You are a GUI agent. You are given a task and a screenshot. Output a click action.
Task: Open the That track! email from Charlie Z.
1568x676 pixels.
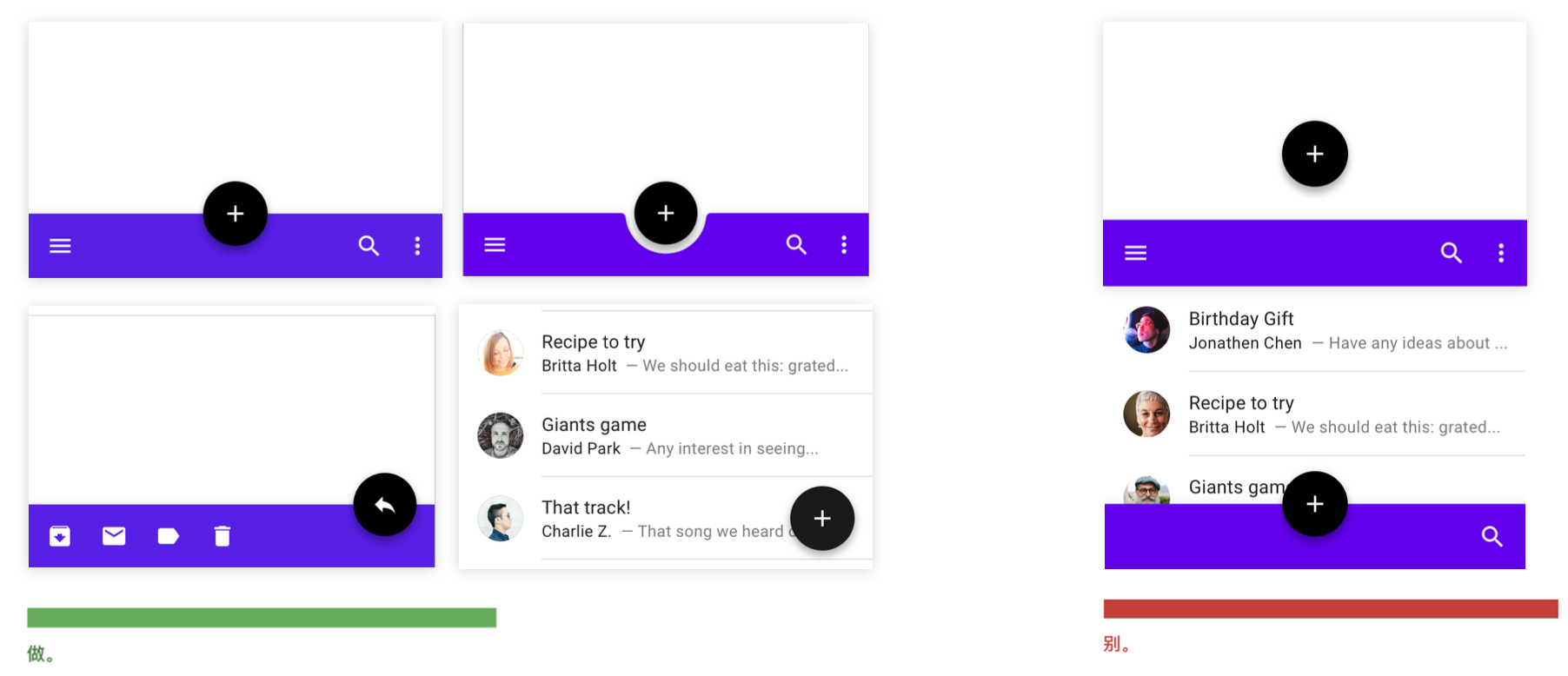[643, 519]
